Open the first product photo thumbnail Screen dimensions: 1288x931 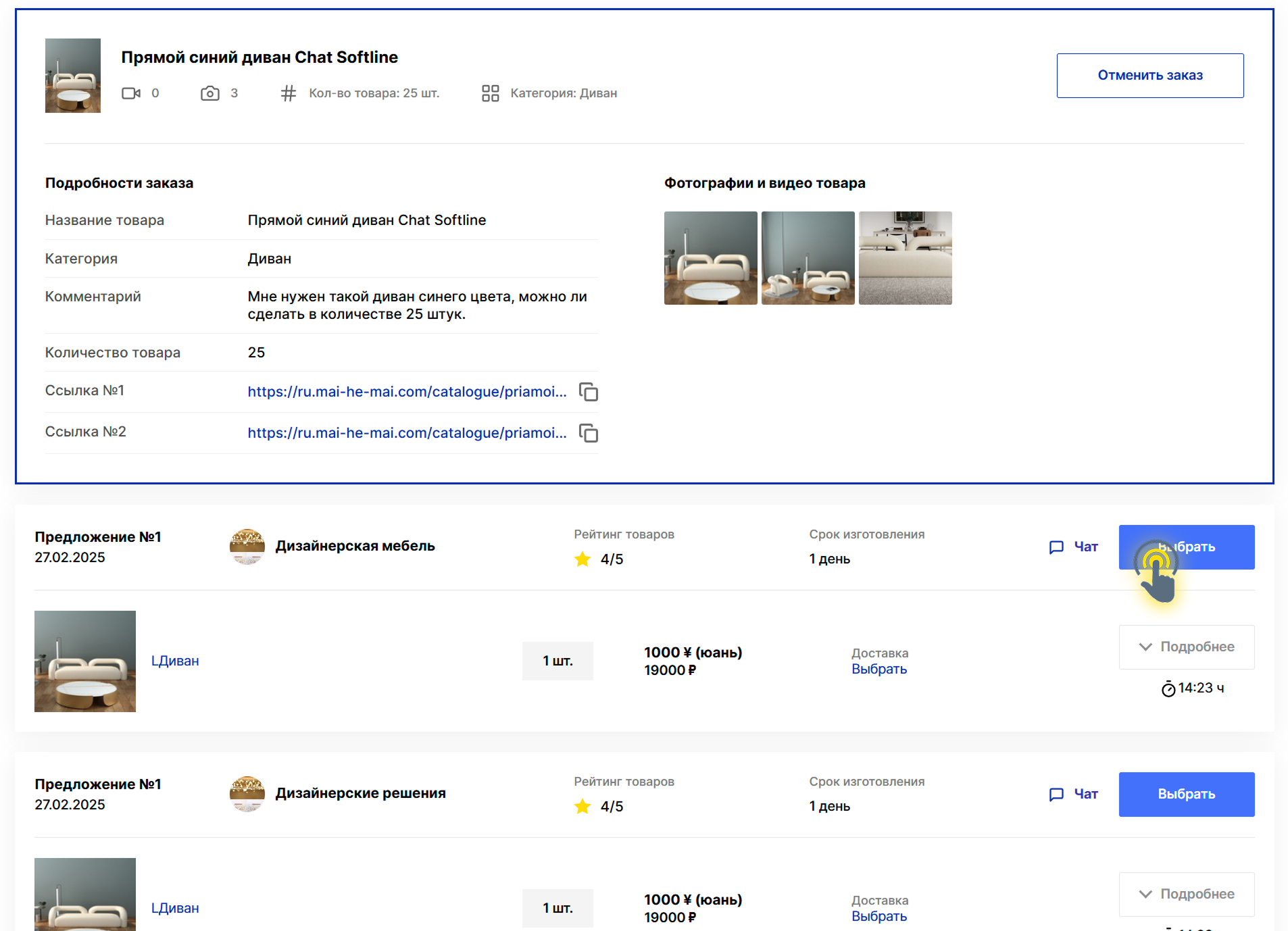coord(710,258)
